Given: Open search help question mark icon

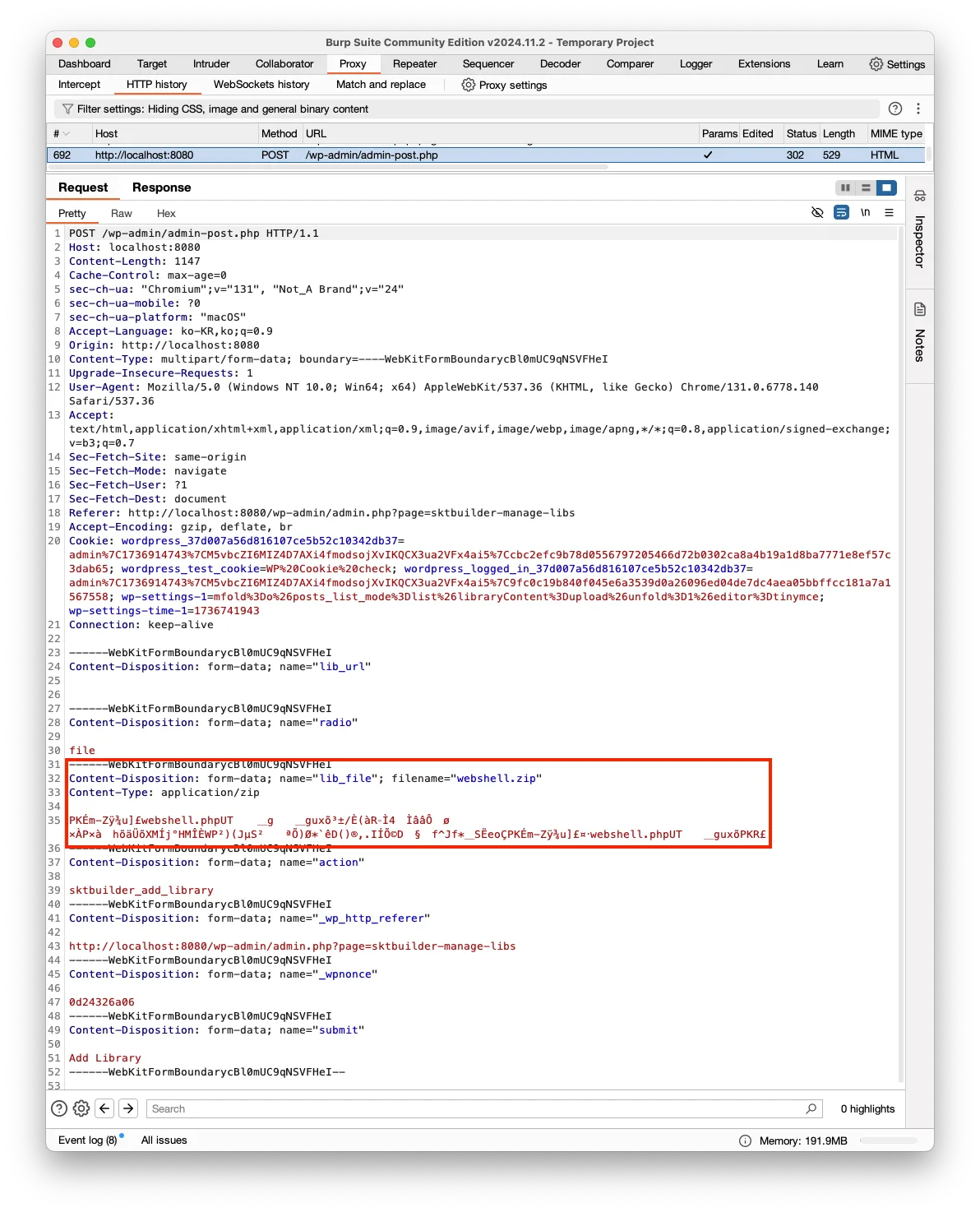Looking at the screenshot, I should point(59,1108).
